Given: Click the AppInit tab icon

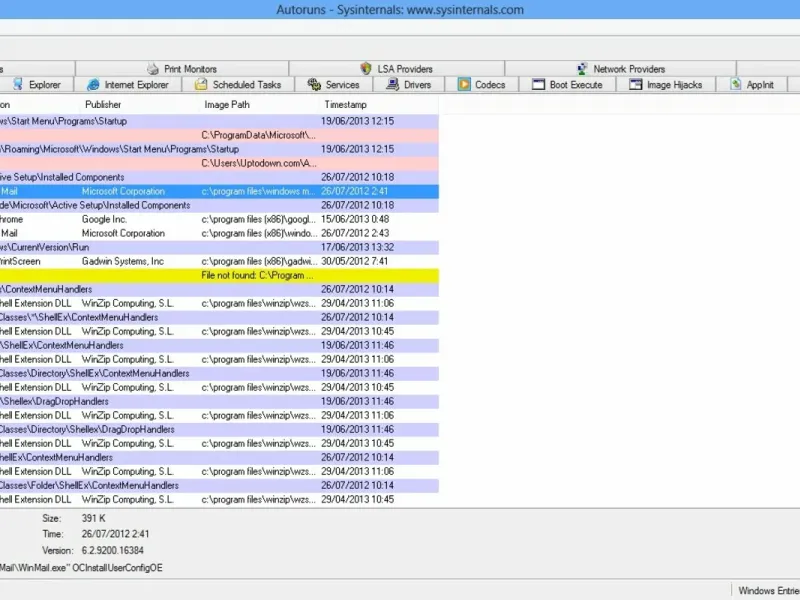Looking at the screenshot, I should tap(735, 84).
